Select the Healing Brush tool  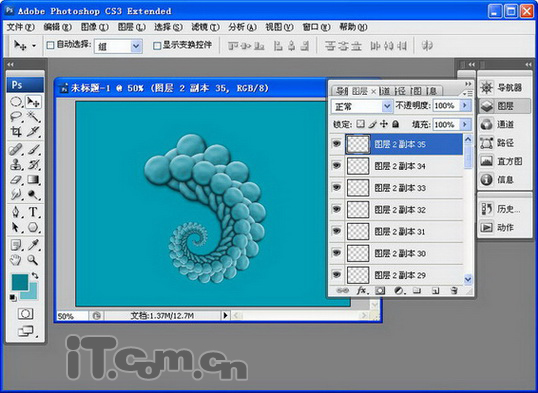pyautogui.click(x=16, y=150)
